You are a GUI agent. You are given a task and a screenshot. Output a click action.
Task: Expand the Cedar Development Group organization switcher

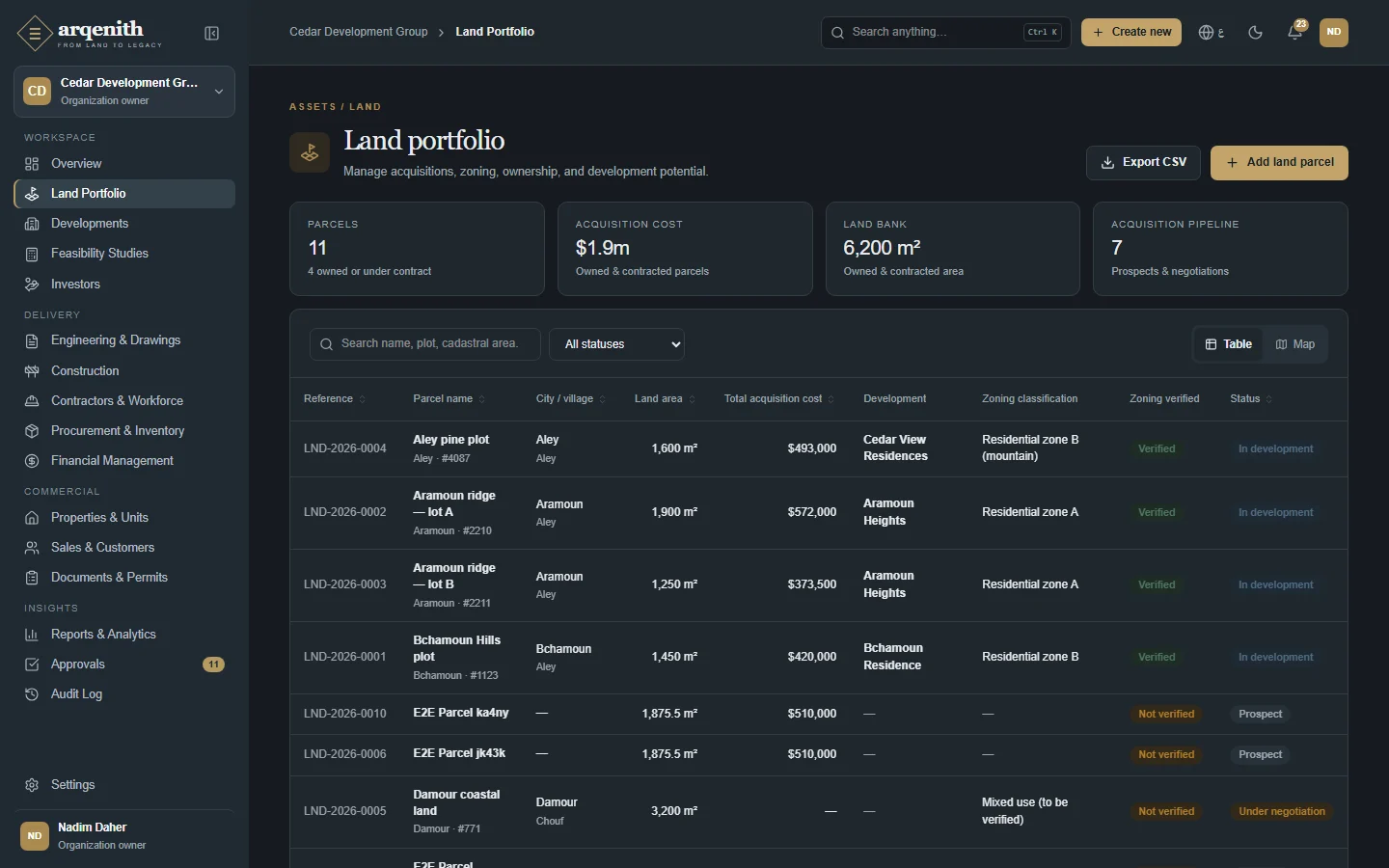coord(124,92)
